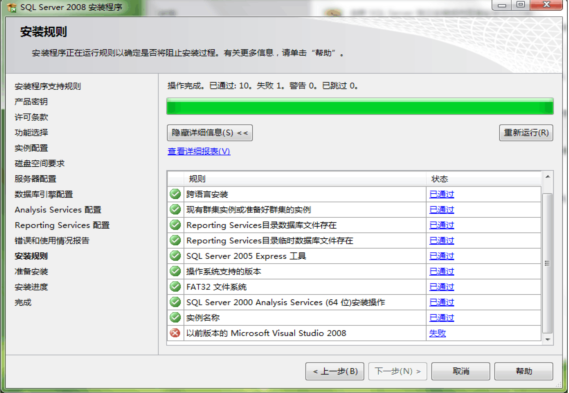Select 完成 step in sidebar
Image resolution: width=569 pixels, height=393 pixels.
tap(23, 302)
